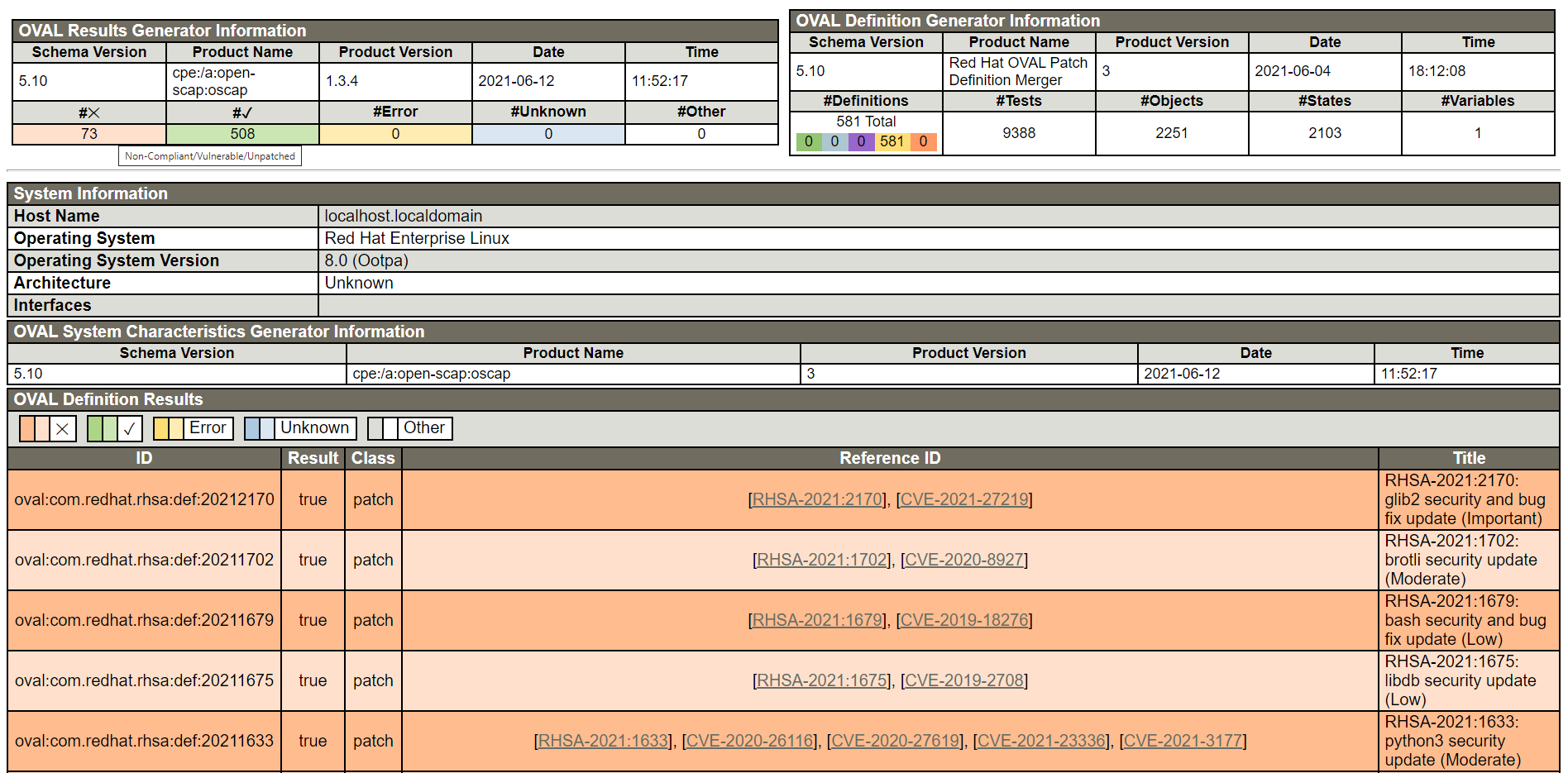Click the yellow 581 definitions count badge
The width and height of the screenshot is (1568, 773).
pos(892,141)
